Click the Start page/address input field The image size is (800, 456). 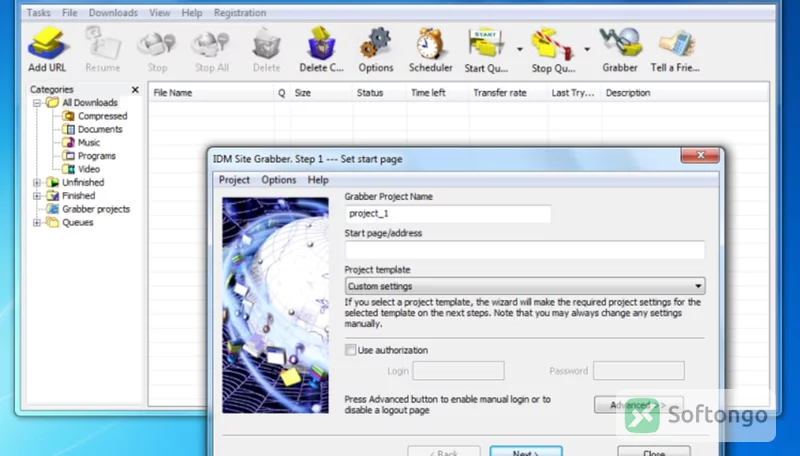click(525, 250)
